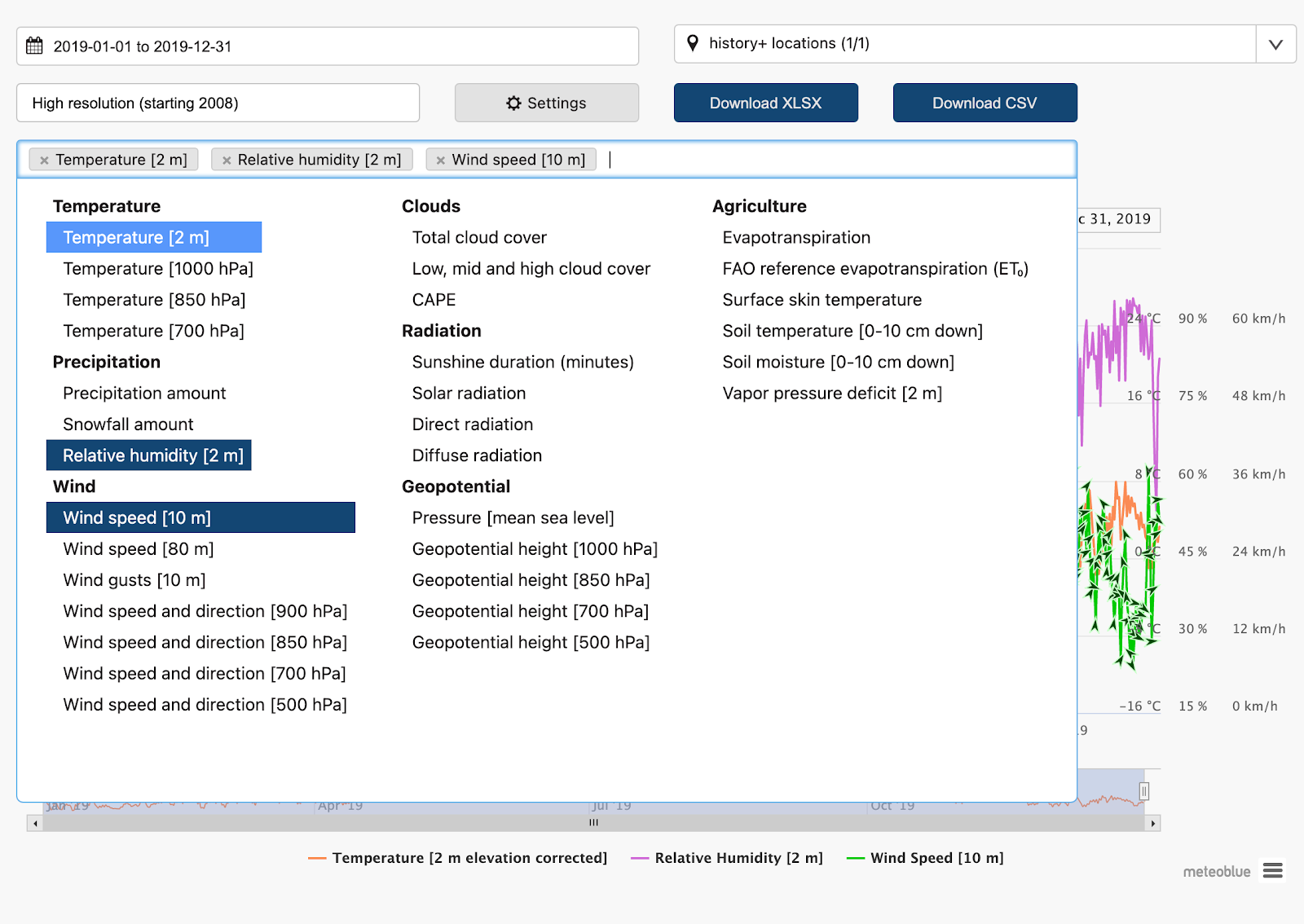Choose Low, mid and high cloud cover
The width and height of the screenshot is (1304, 924).
[x=531, y=269]
